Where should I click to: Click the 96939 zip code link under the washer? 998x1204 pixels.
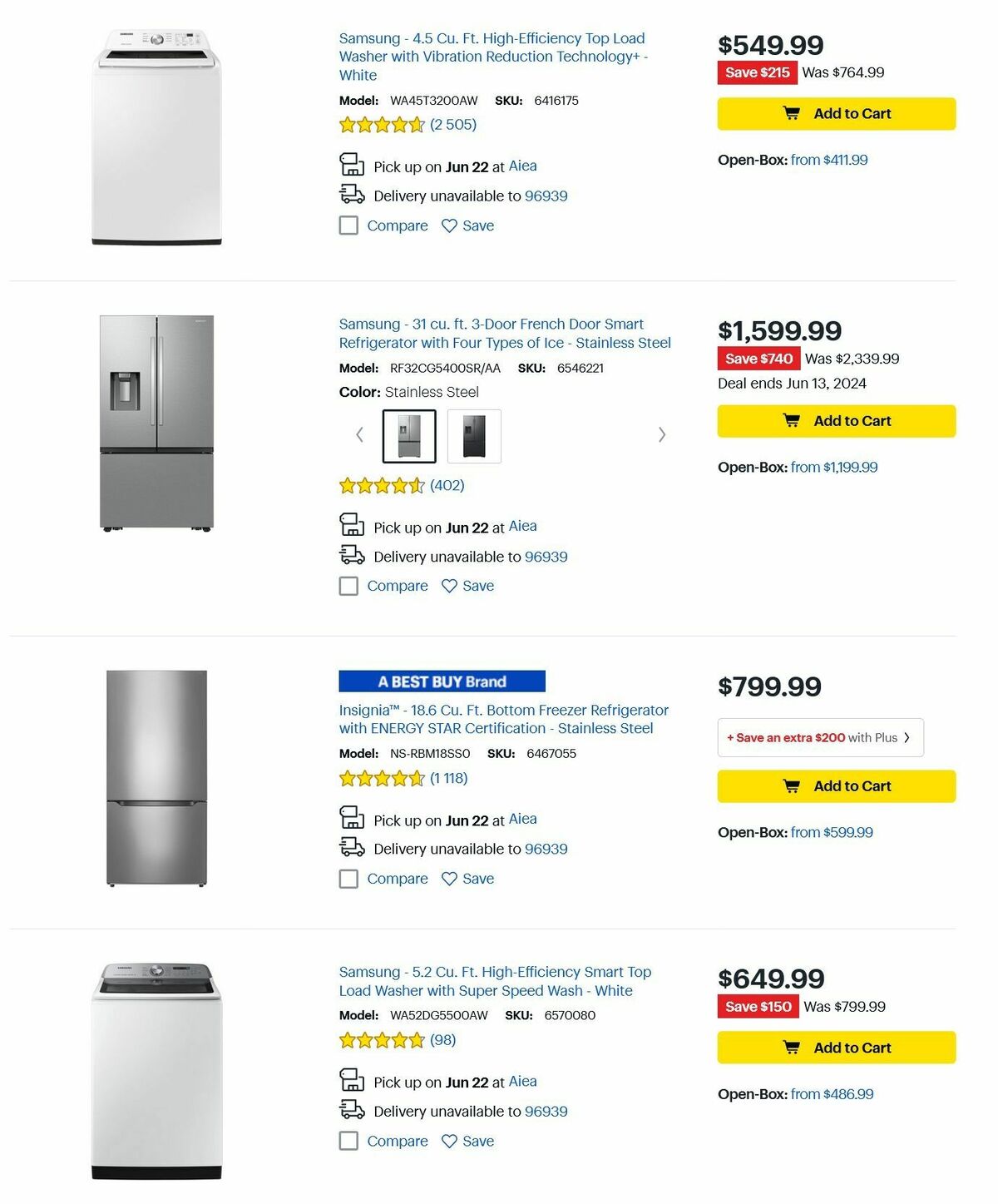click(x=545, y=196)
